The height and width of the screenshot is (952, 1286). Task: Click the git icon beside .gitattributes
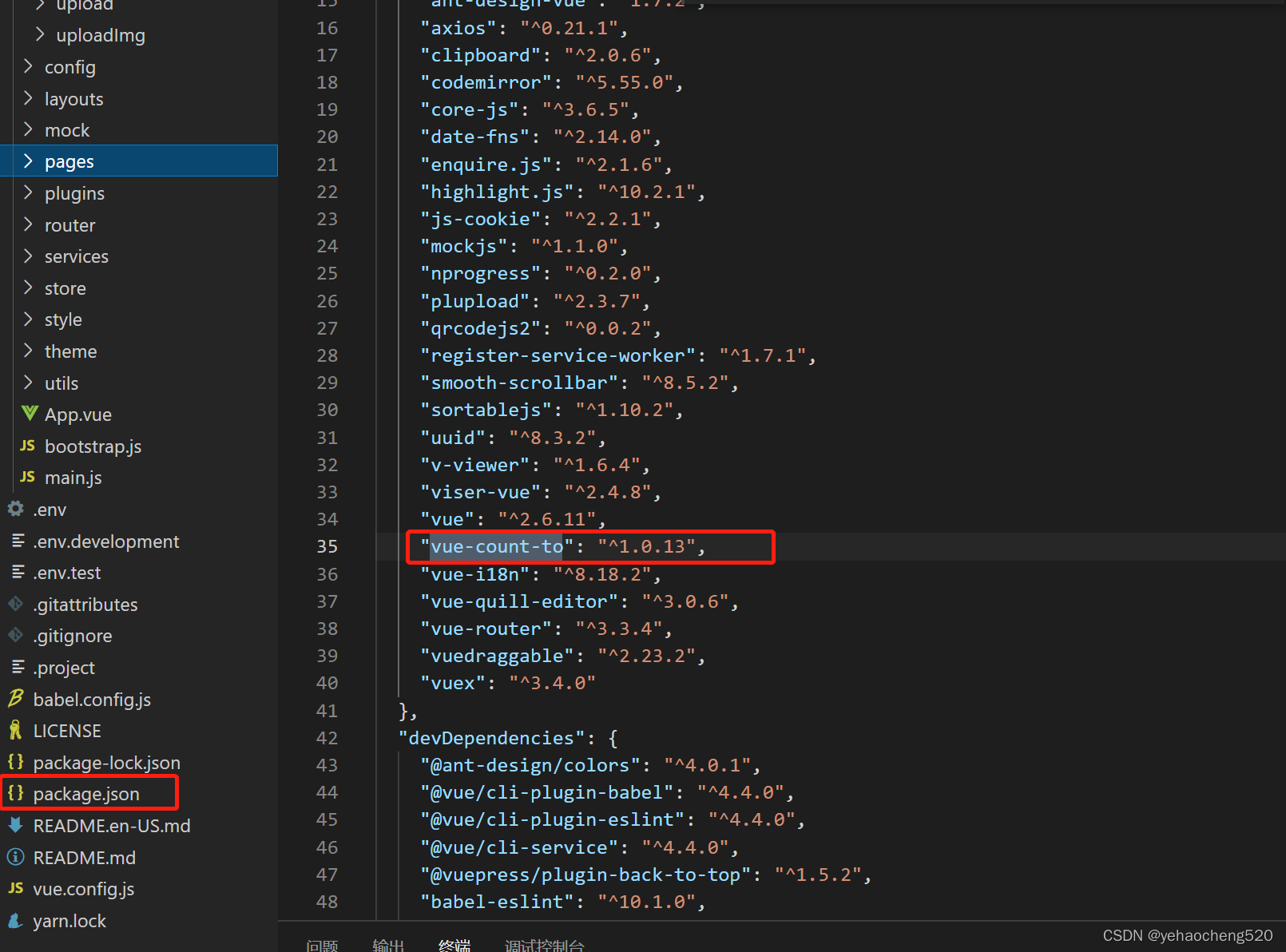[x=16, y=604]
